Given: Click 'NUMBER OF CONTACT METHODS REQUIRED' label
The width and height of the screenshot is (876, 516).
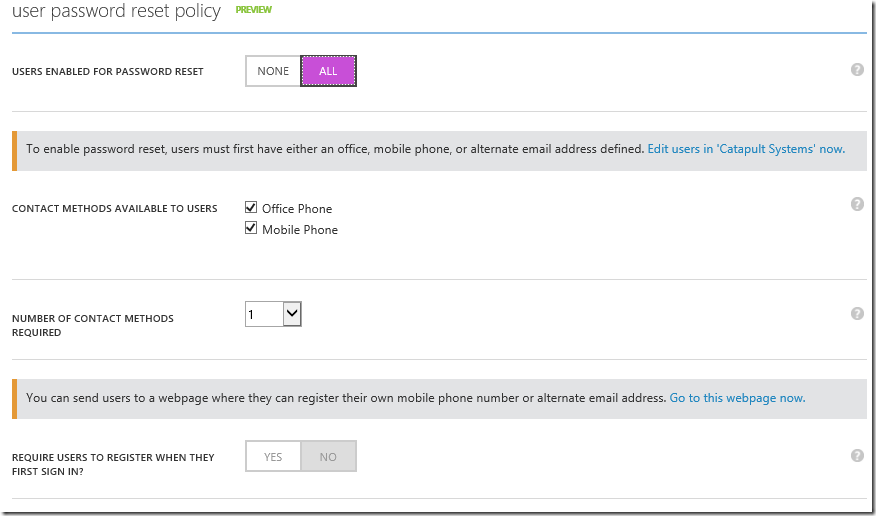Looking at the screenshot, I should point(93,325).
